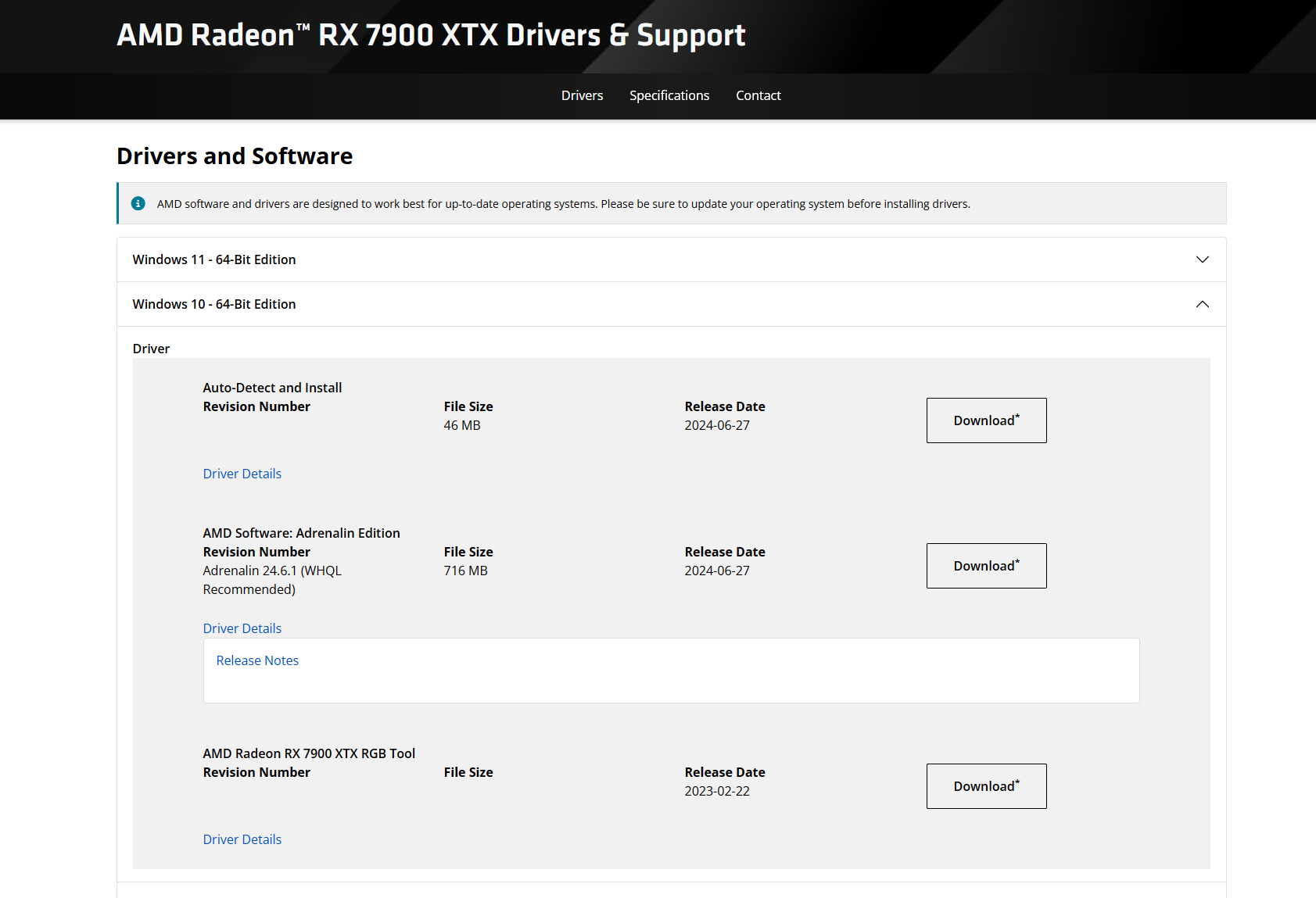Click the Auto-Detect and Install title
Image resolution: width=1316 pixels, height=898 pixels.
pyautogui.click(x=272, y=388)
